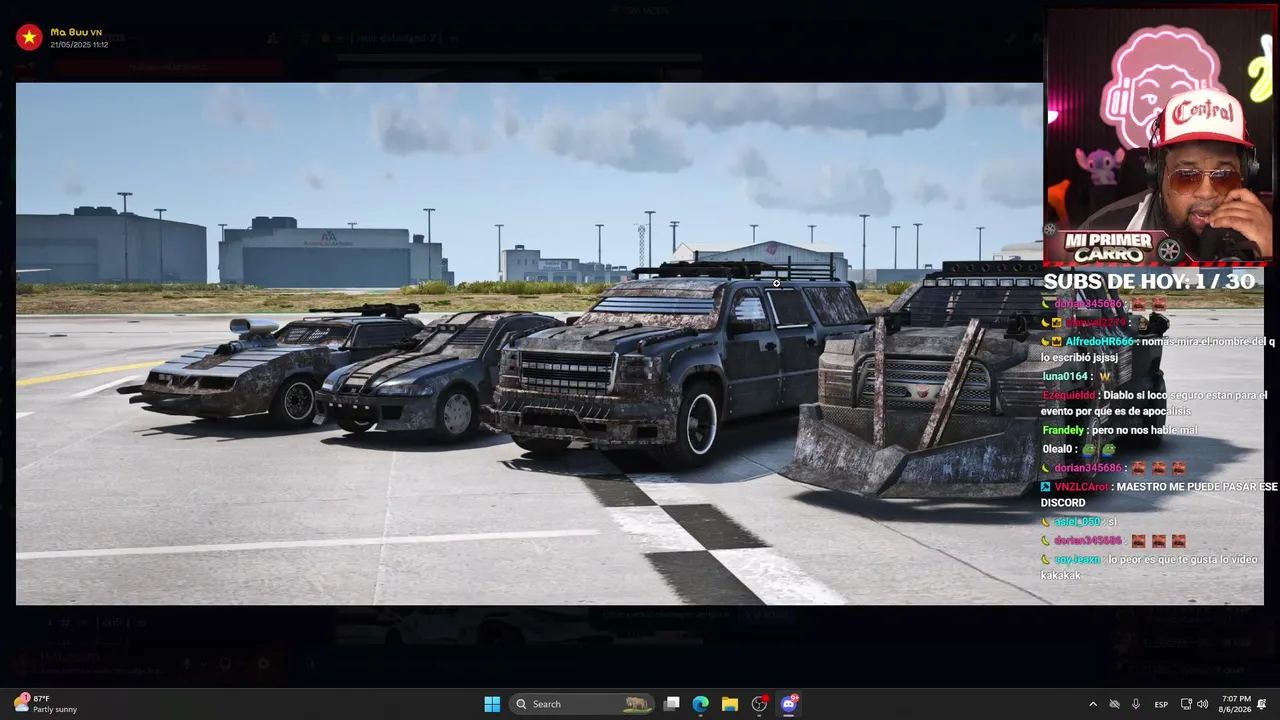This screenshot has width=1280, height=720.
Task: Click the SUBS DE HOY: 1 / 30 counter
Action: click(1149, 282)
